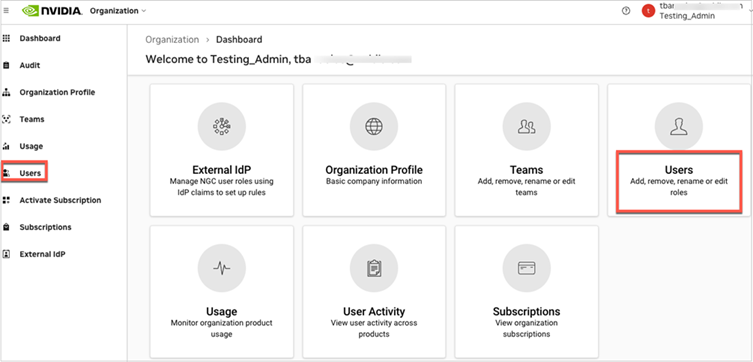Open Dashboard in the sidebar
753x362 pixels.
click(40, 38)
